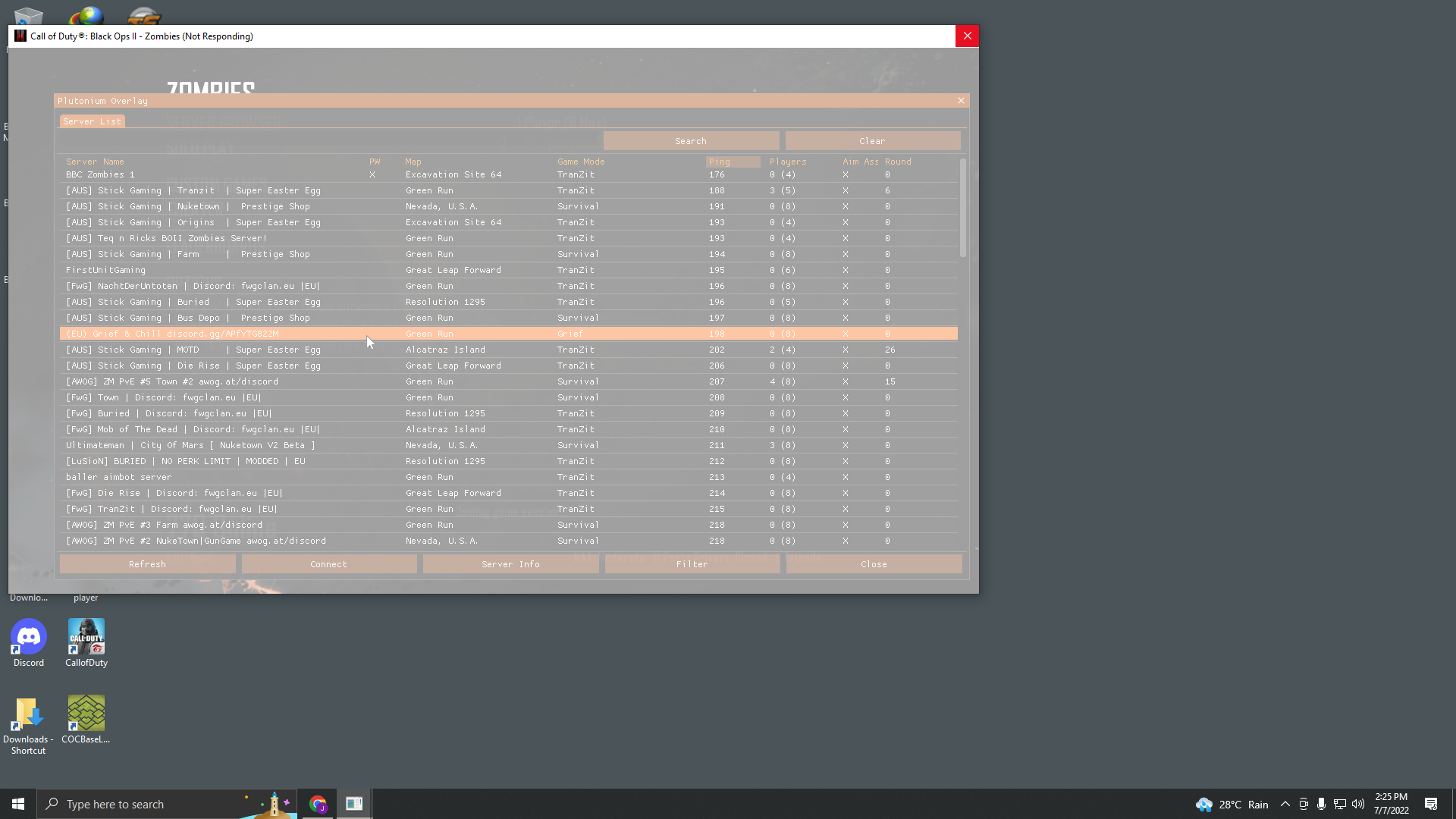The height and width of the screenshot is (819, 1456).
Task: Select LuSioN BURIED NO PERK LIMIT server
Action: (509, 461)
